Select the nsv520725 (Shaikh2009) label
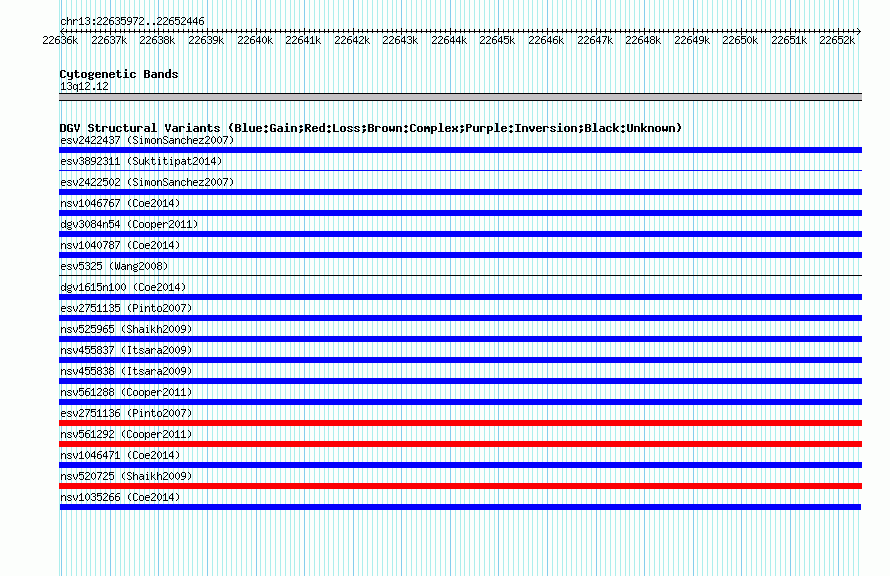Image resolution: width=890 pixels, height=576 pixels. pyautogui.click(x=126, y=476)
